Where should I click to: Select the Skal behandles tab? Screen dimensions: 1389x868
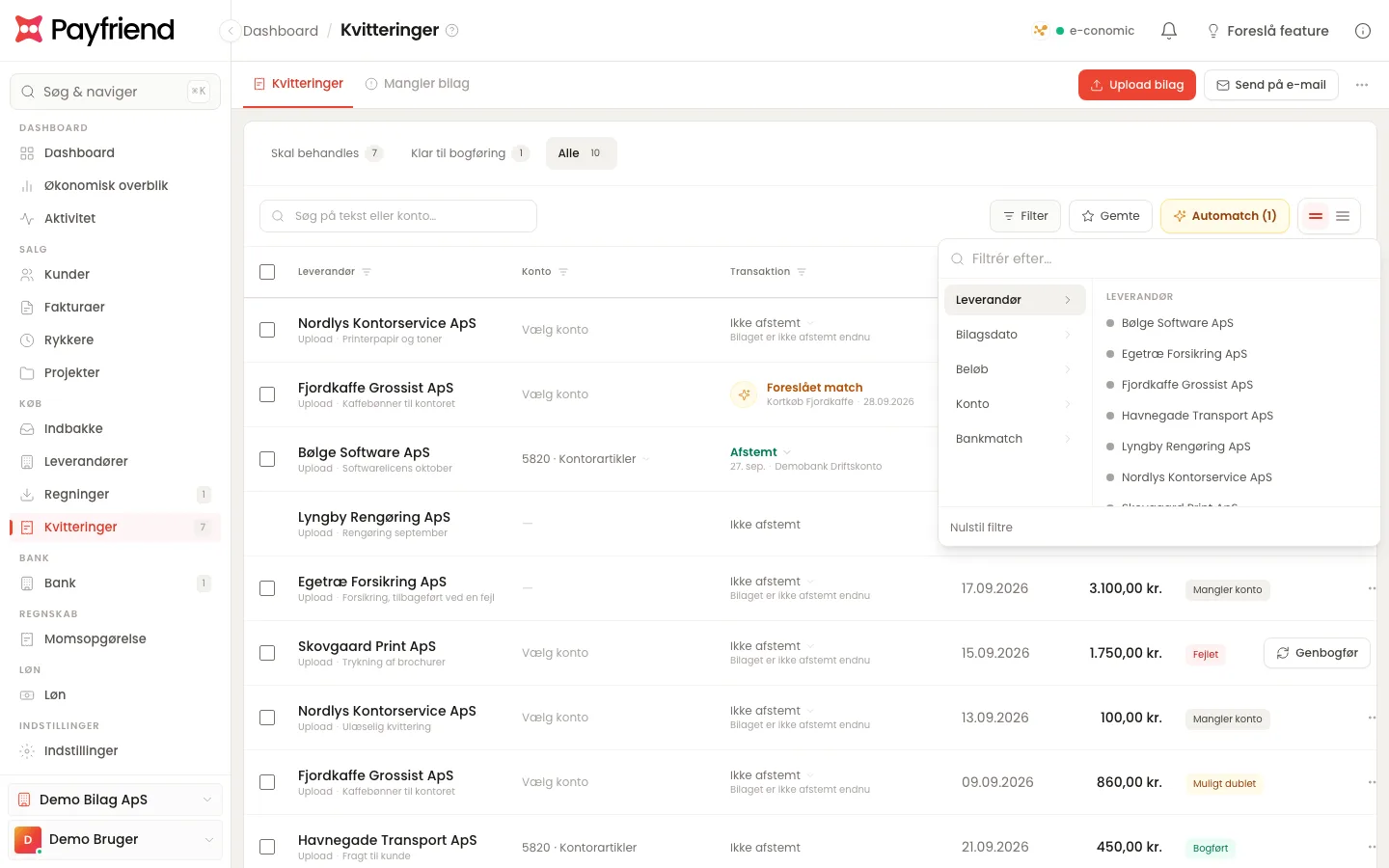pyautogui.click(x=326, y=153)
